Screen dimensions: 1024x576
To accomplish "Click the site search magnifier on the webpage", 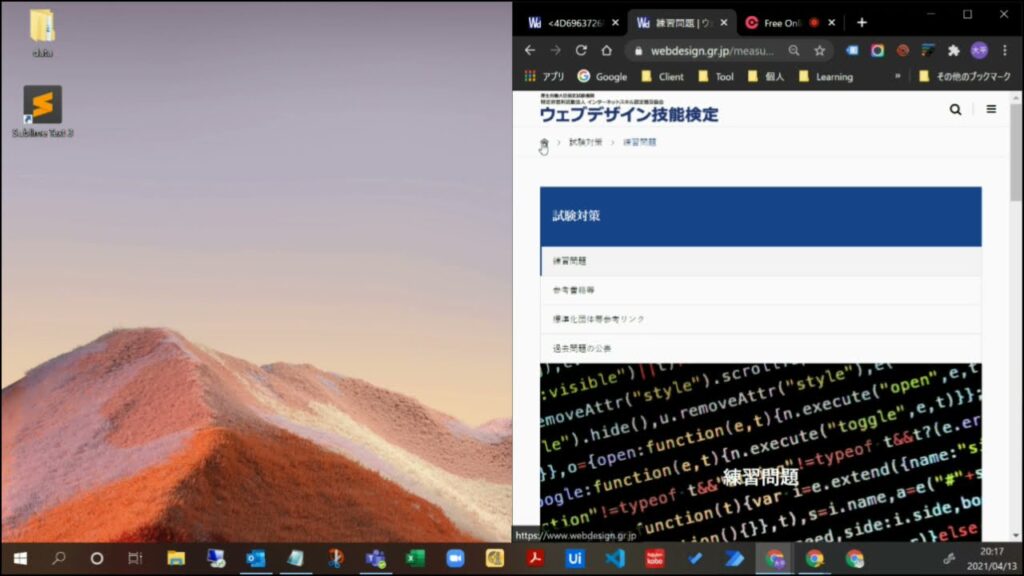I will click(x=955, y=110).
